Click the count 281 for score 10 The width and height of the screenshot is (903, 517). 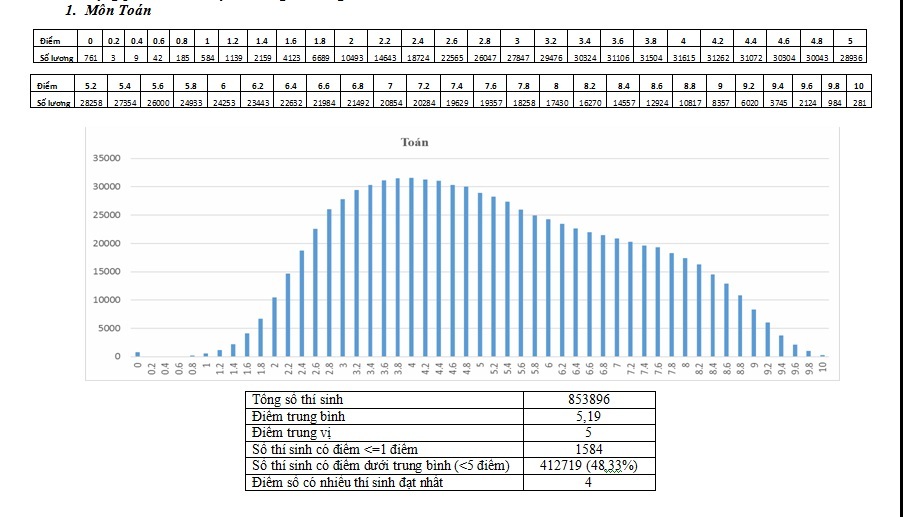858,102
